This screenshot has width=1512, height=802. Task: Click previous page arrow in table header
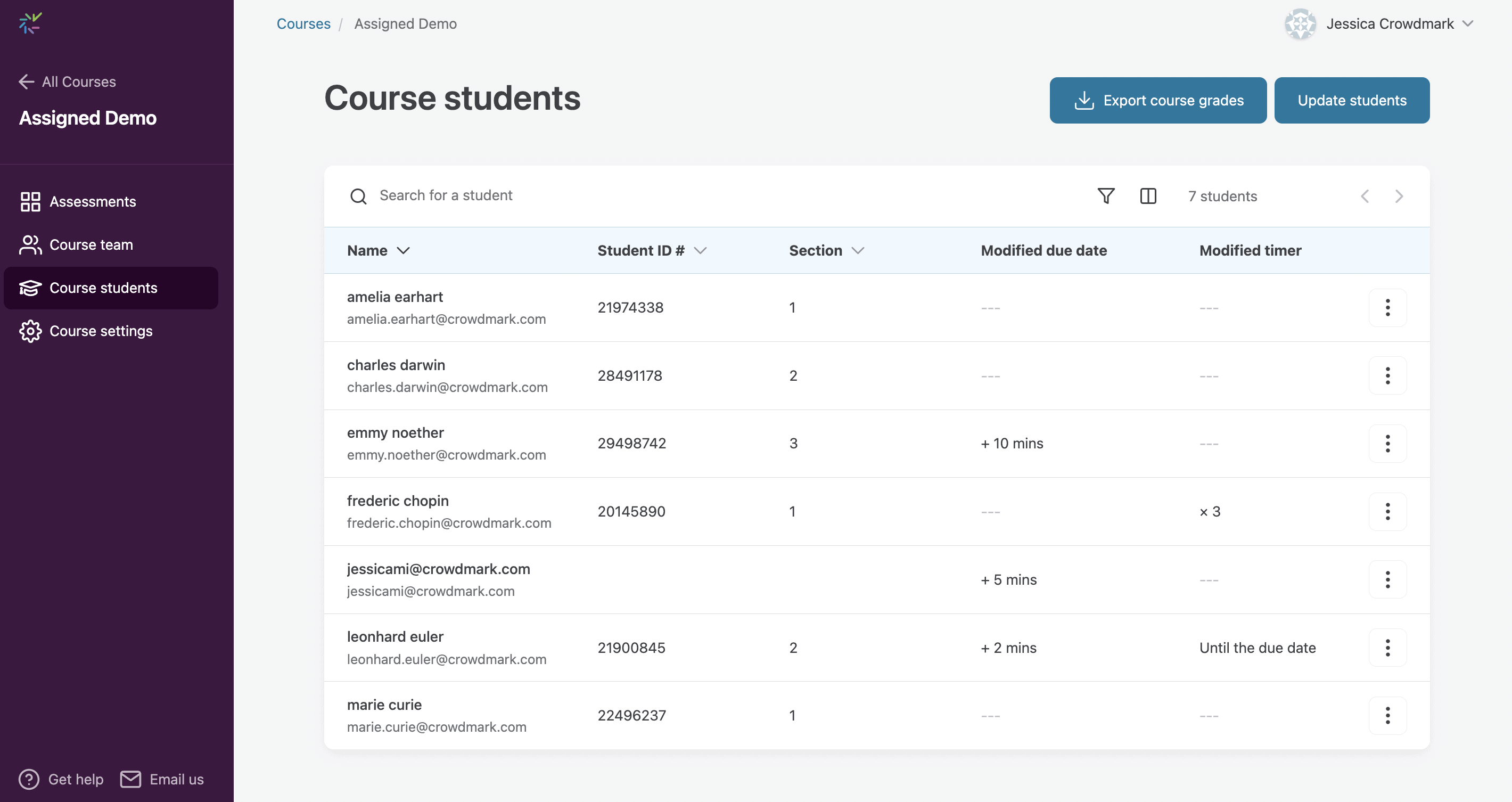[x=1365, y=196]
